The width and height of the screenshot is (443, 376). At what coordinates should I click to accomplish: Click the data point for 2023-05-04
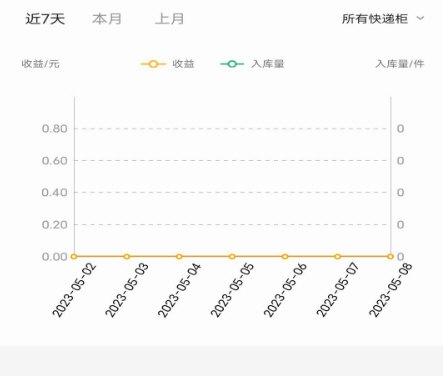[x=179, y=256]
